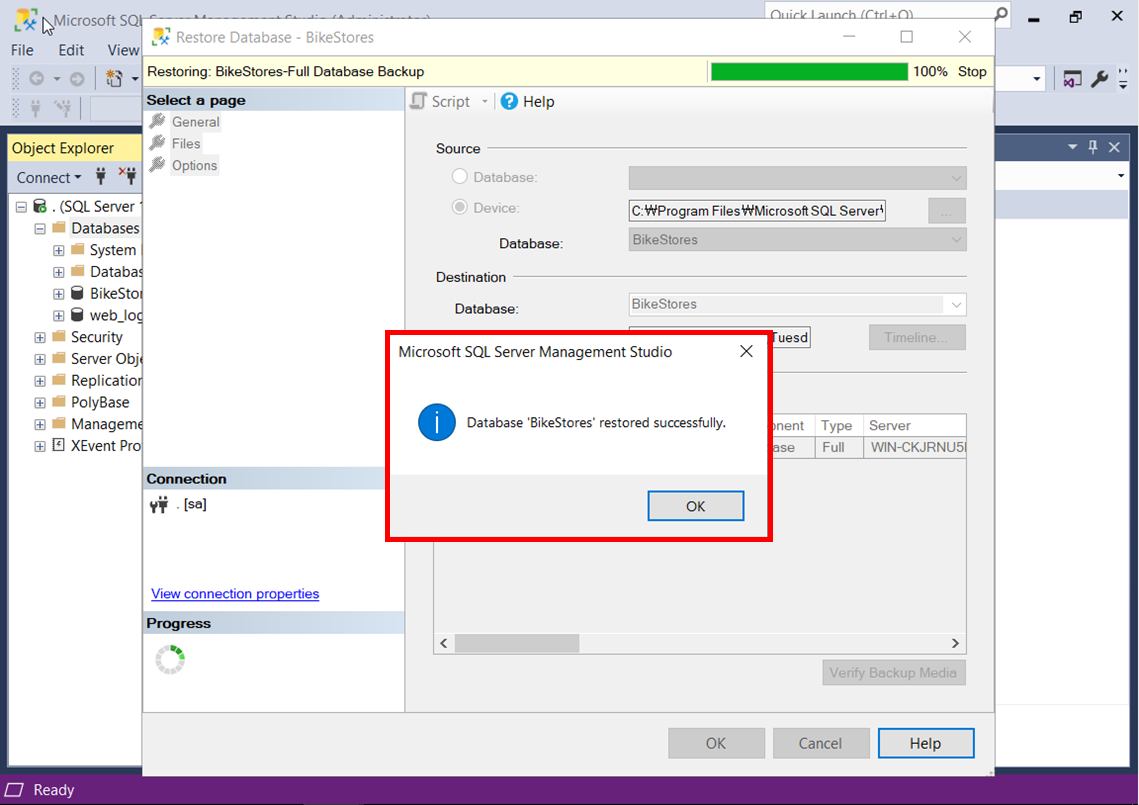Expand the XEvent Profiler node
1139x805 pixels.
(40, 447)
